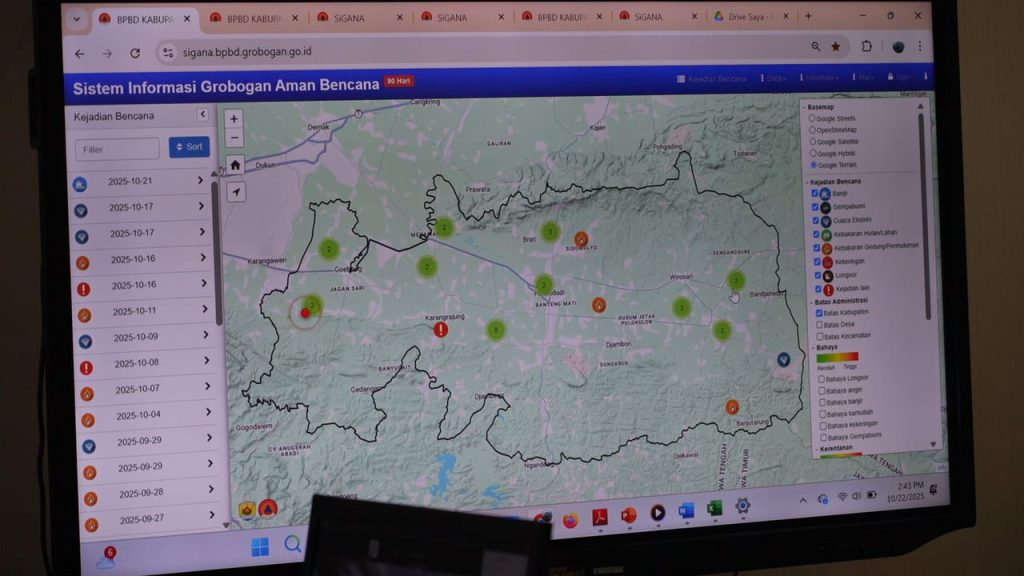Open Microsoft Word from the taskbar

686,511
